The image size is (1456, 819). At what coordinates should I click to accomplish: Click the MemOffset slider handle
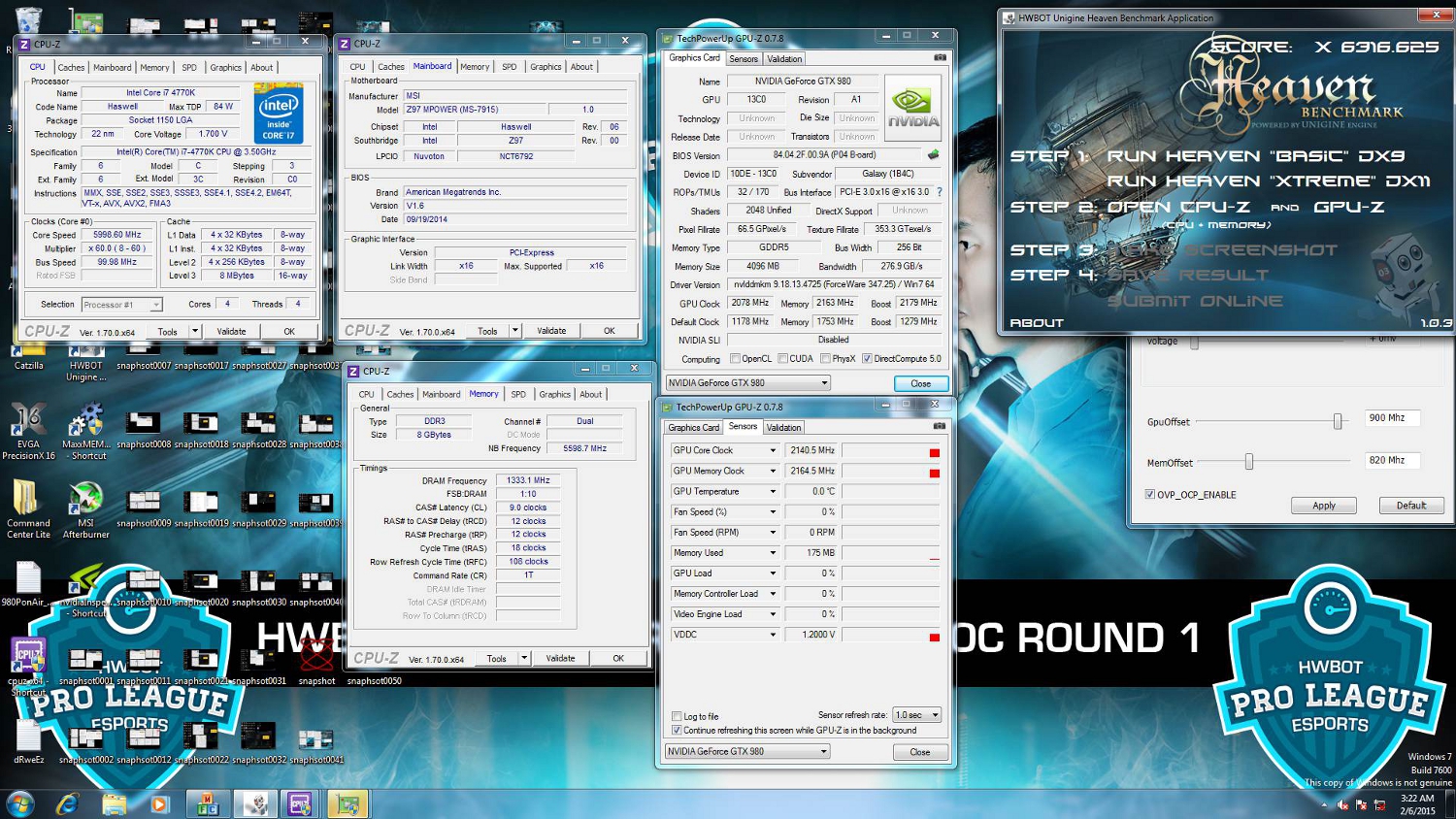click(1249, 462)
